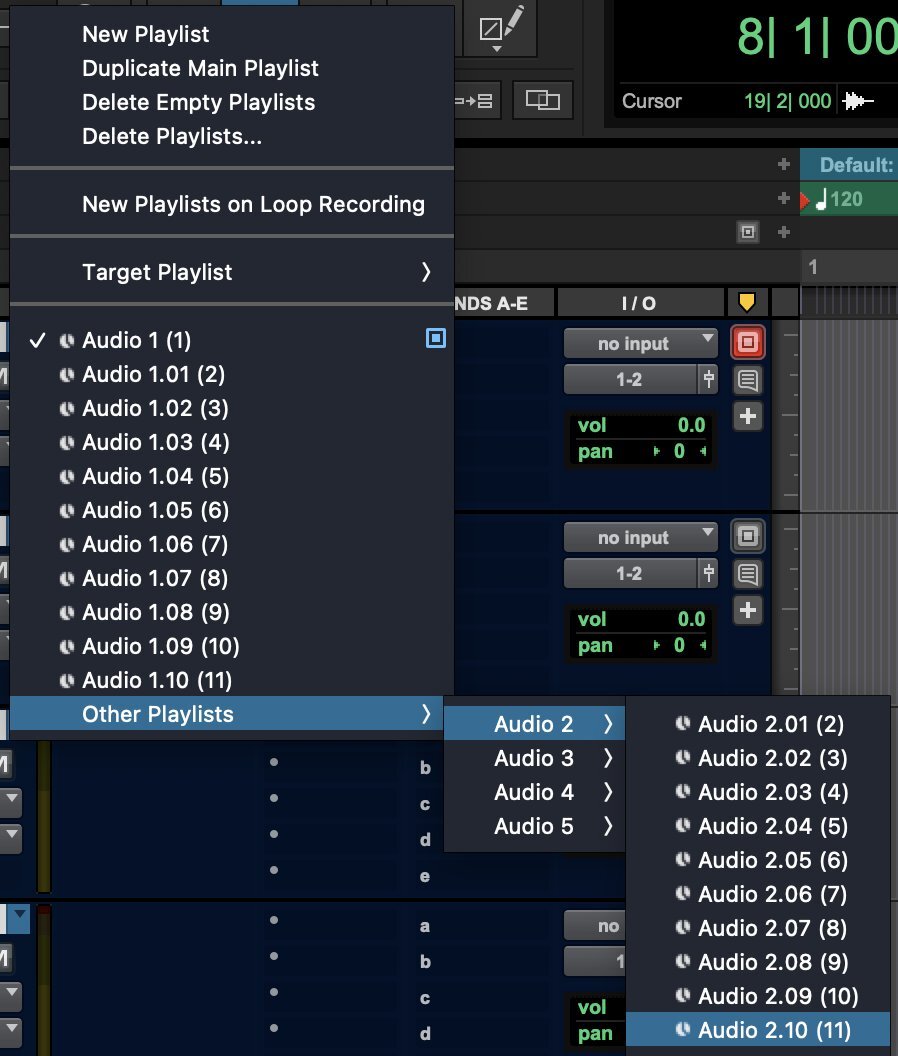Click the tempo marker note icon at 120
This screenshot has width=898, height=1056.
click(x=821, y=199)
